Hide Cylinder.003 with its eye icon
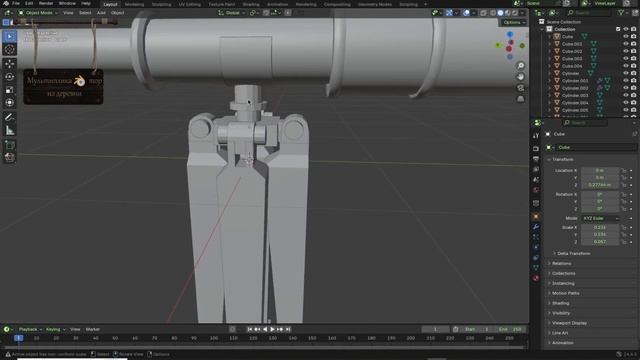 pyautogui.click(x=626, y=96)
